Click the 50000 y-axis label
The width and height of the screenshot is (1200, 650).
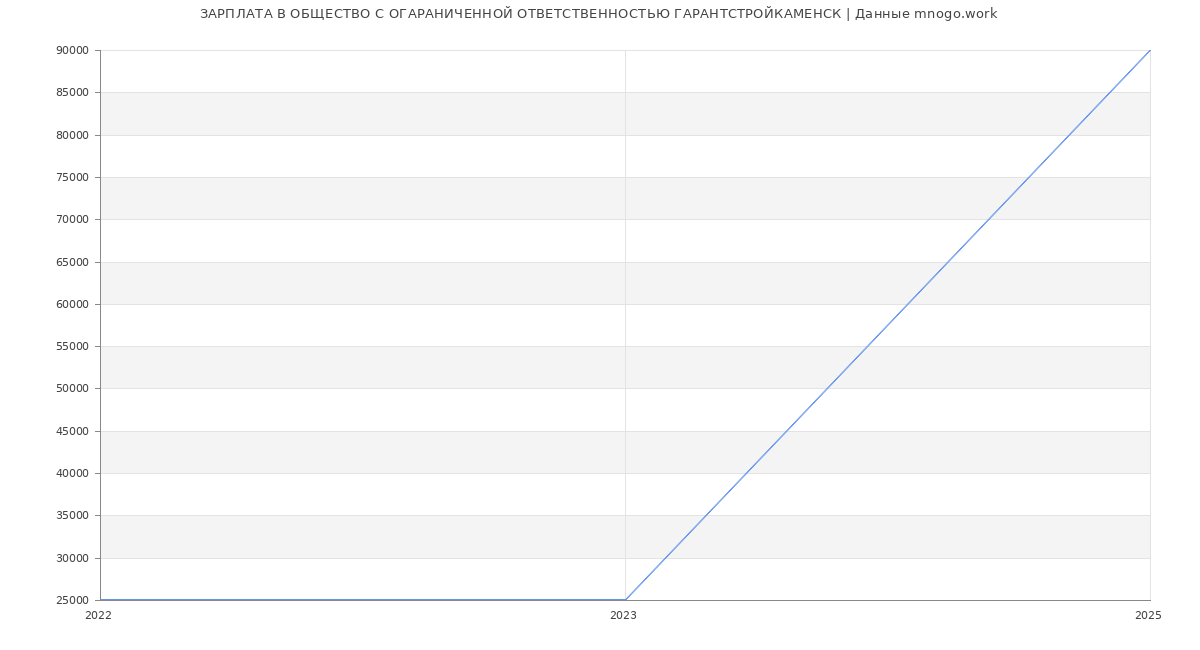click(x=72, y=389)
